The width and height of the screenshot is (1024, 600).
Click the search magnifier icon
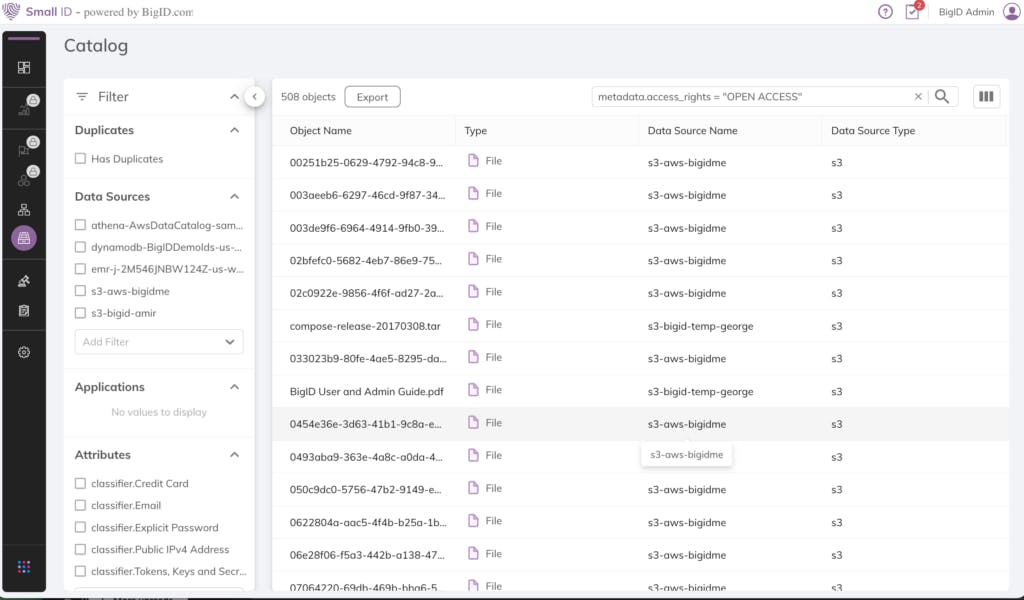[x=941, y=97]
